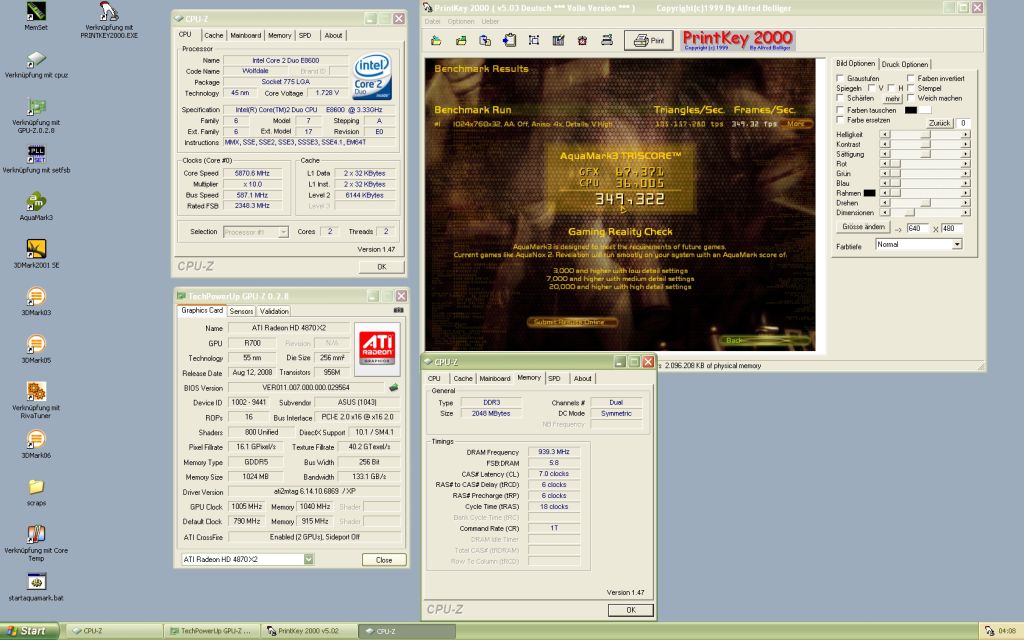
Task: Open the Windows Start menu
Action: click(29, 631)
